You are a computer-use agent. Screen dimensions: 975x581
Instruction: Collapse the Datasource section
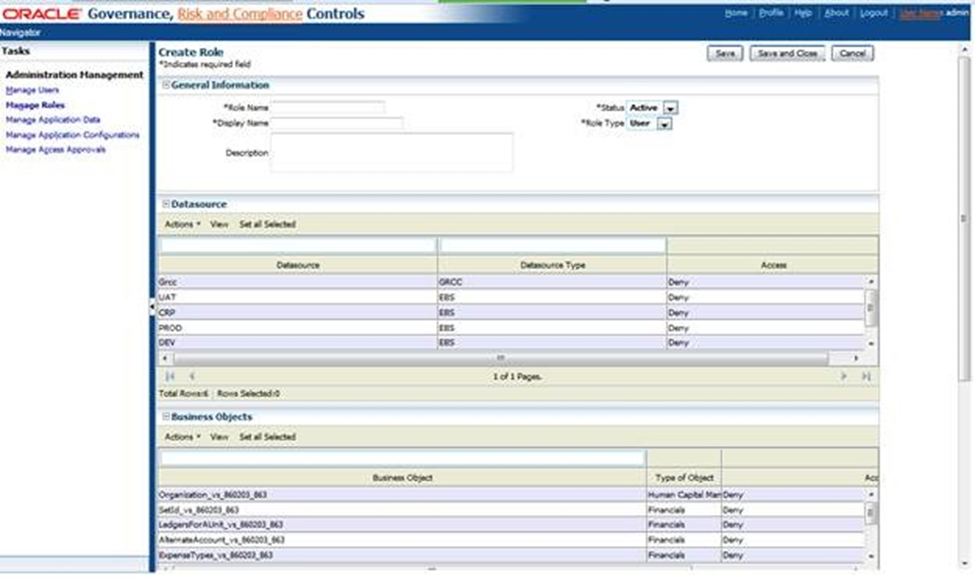[166, 204]
